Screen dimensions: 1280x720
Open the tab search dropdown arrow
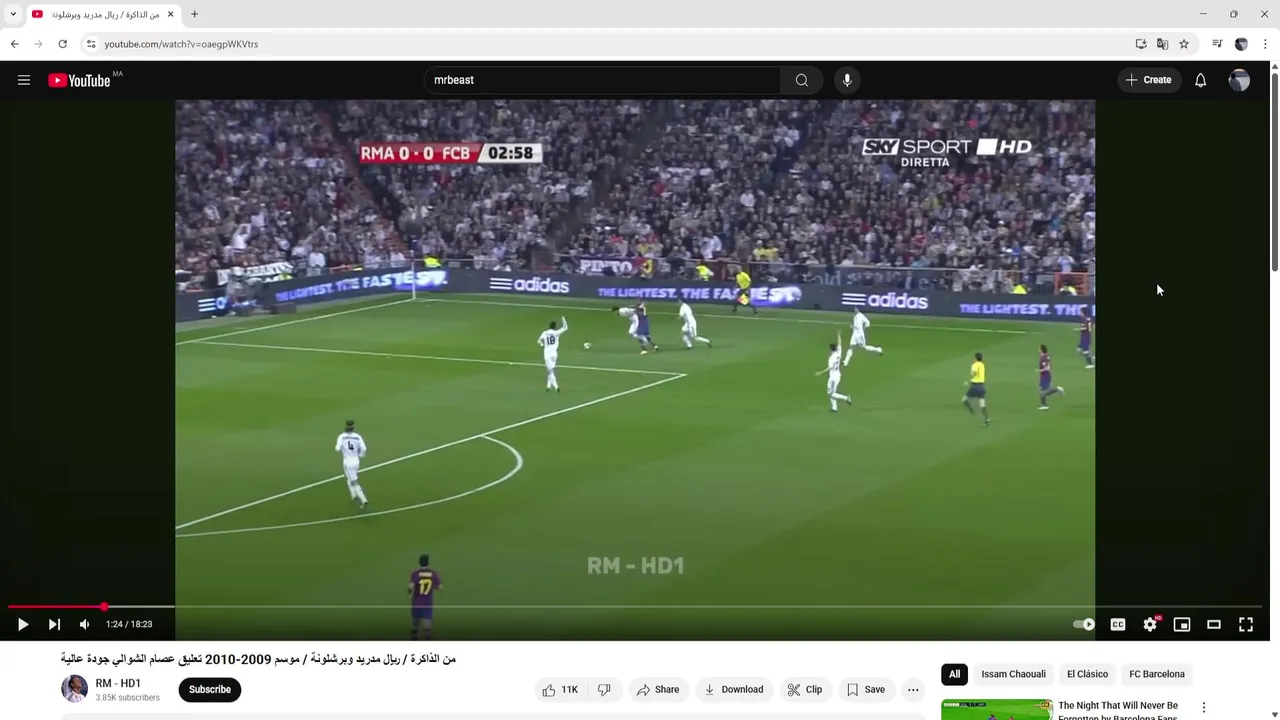coord(13,14)
